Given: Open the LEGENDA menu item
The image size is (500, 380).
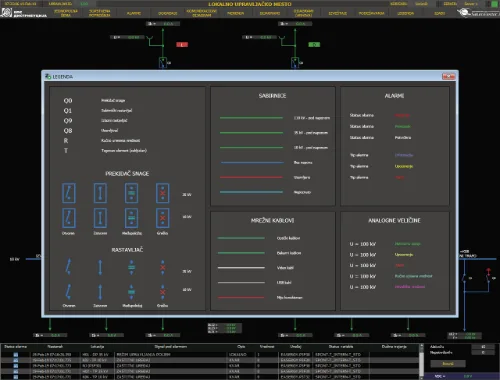Looking at the screenshot, I should (x=405, y=13).
